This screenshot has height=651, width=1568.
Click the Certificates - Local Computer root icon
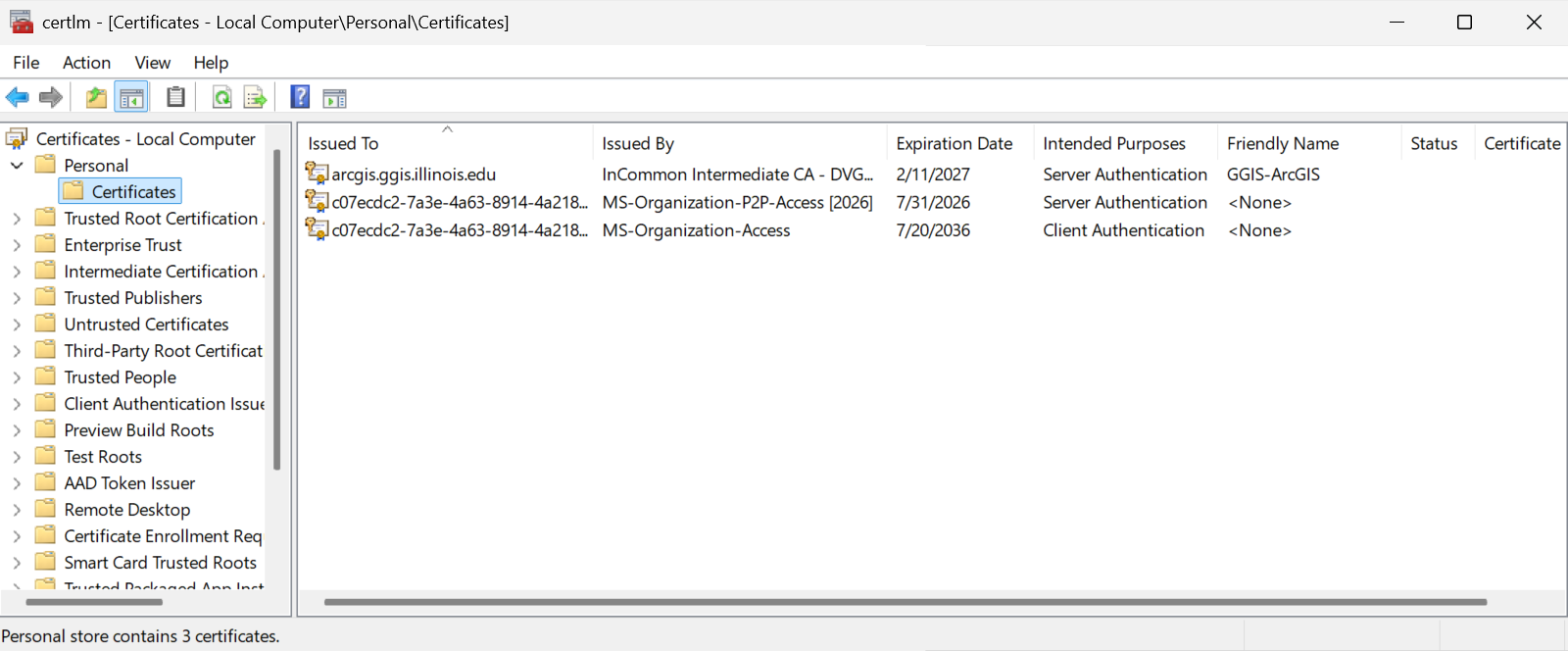[x=17, y=138]
